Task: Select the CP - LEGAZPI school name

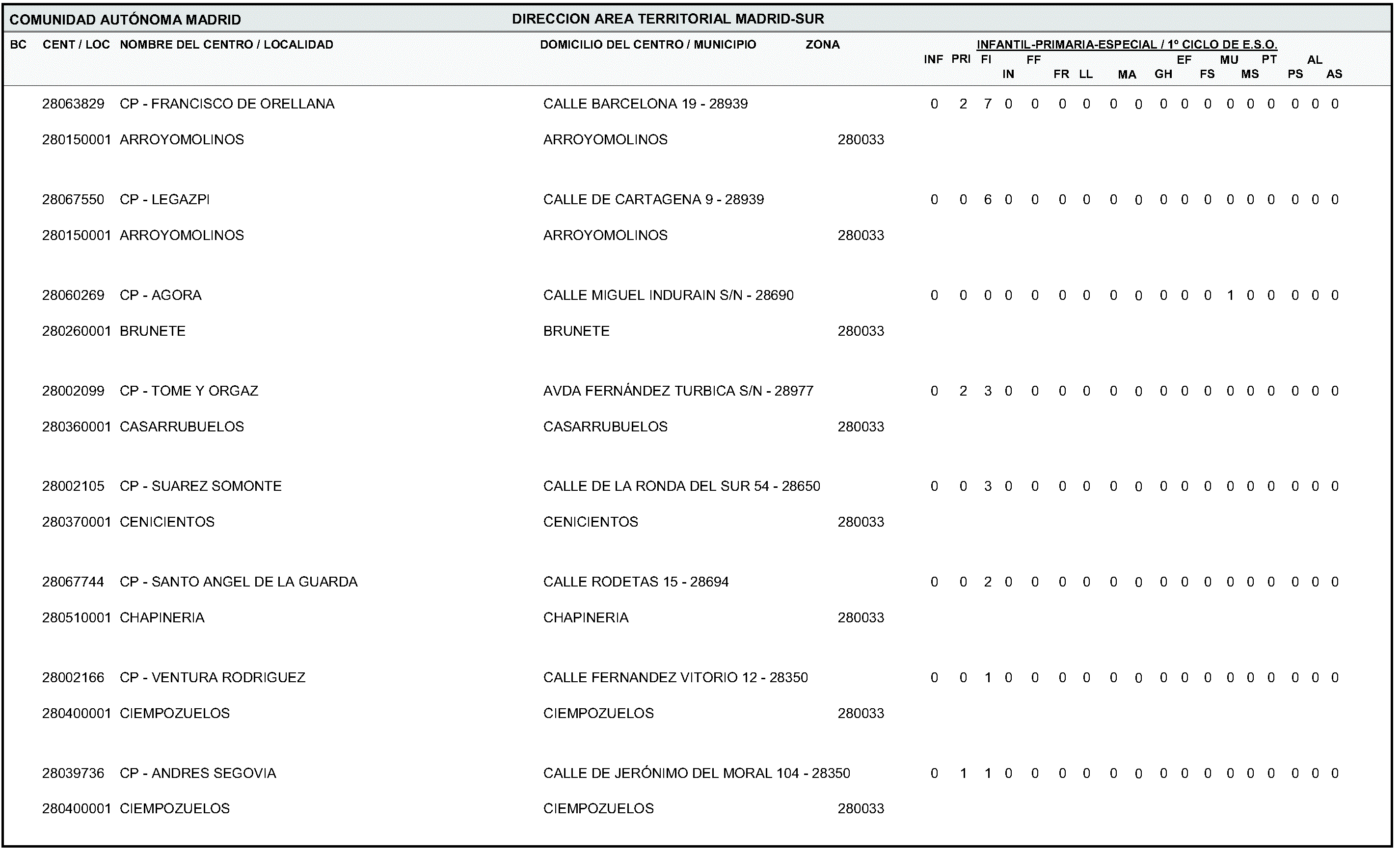Action: pos(164,199)
